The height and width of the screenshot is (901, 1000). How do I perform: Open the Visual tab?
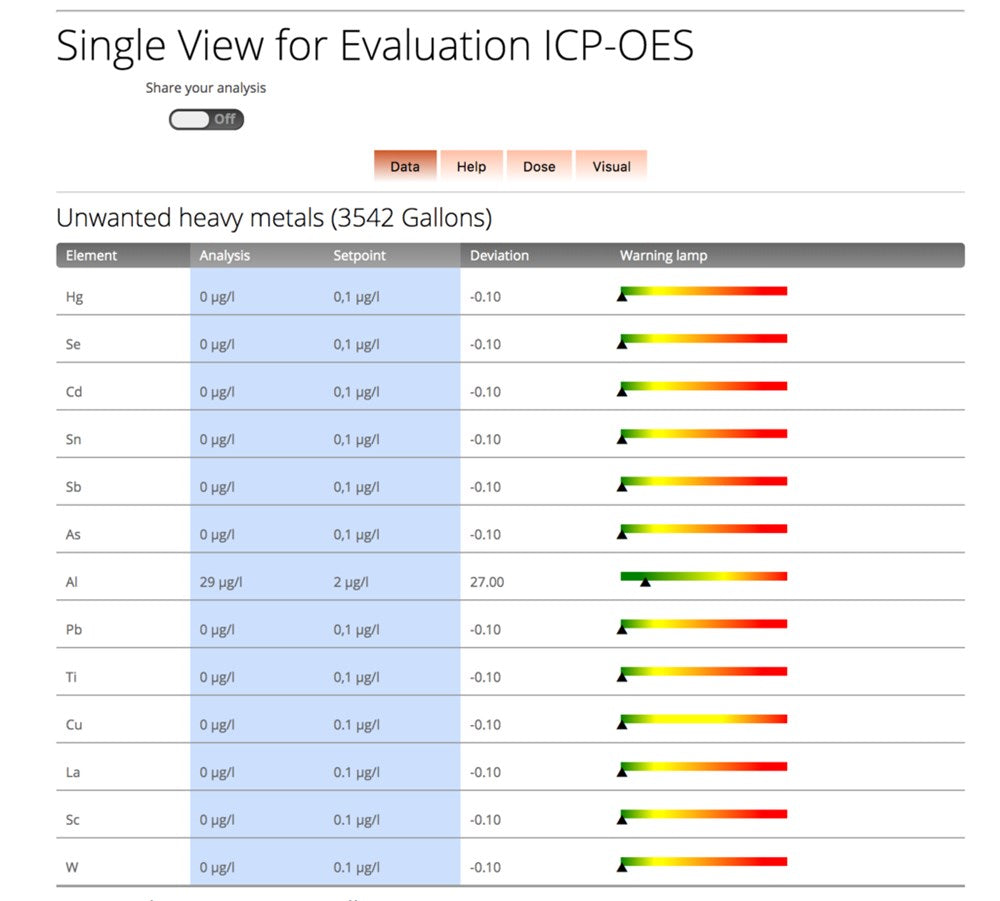(611, 166)
